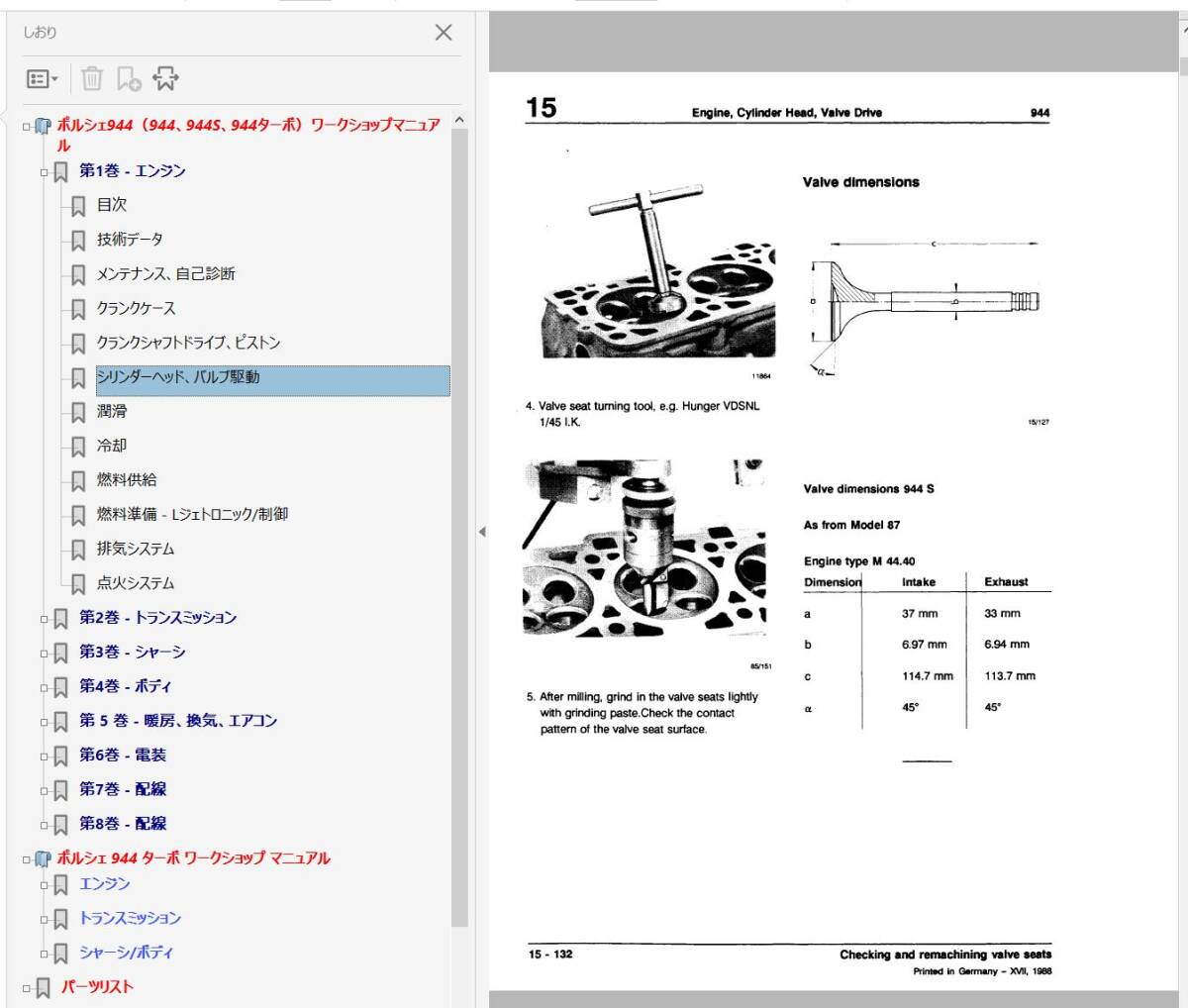This screenshot has height=1008, width=1188.
Task: Click the find current bookmark icon
Action: click(x=165, y=78)
